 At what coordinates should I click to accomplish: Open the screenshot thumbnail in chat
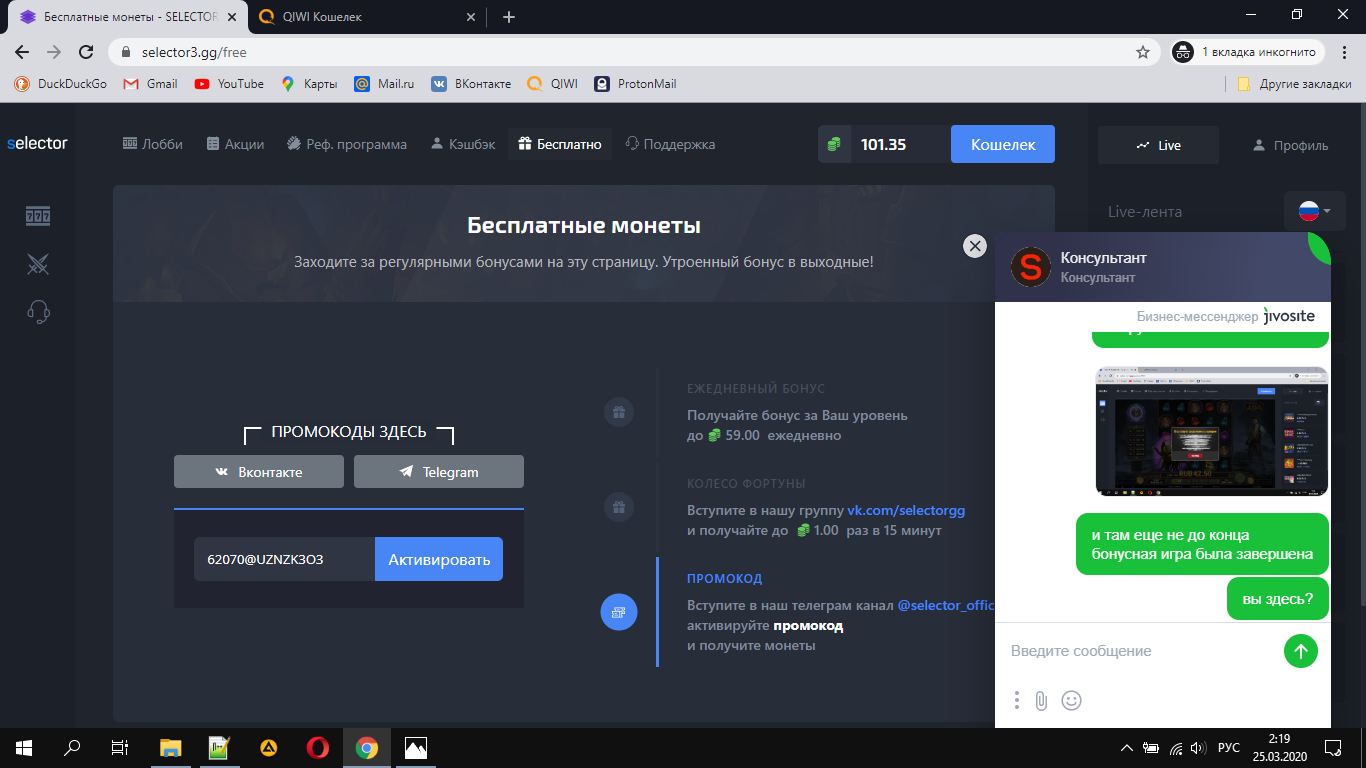1212,431
